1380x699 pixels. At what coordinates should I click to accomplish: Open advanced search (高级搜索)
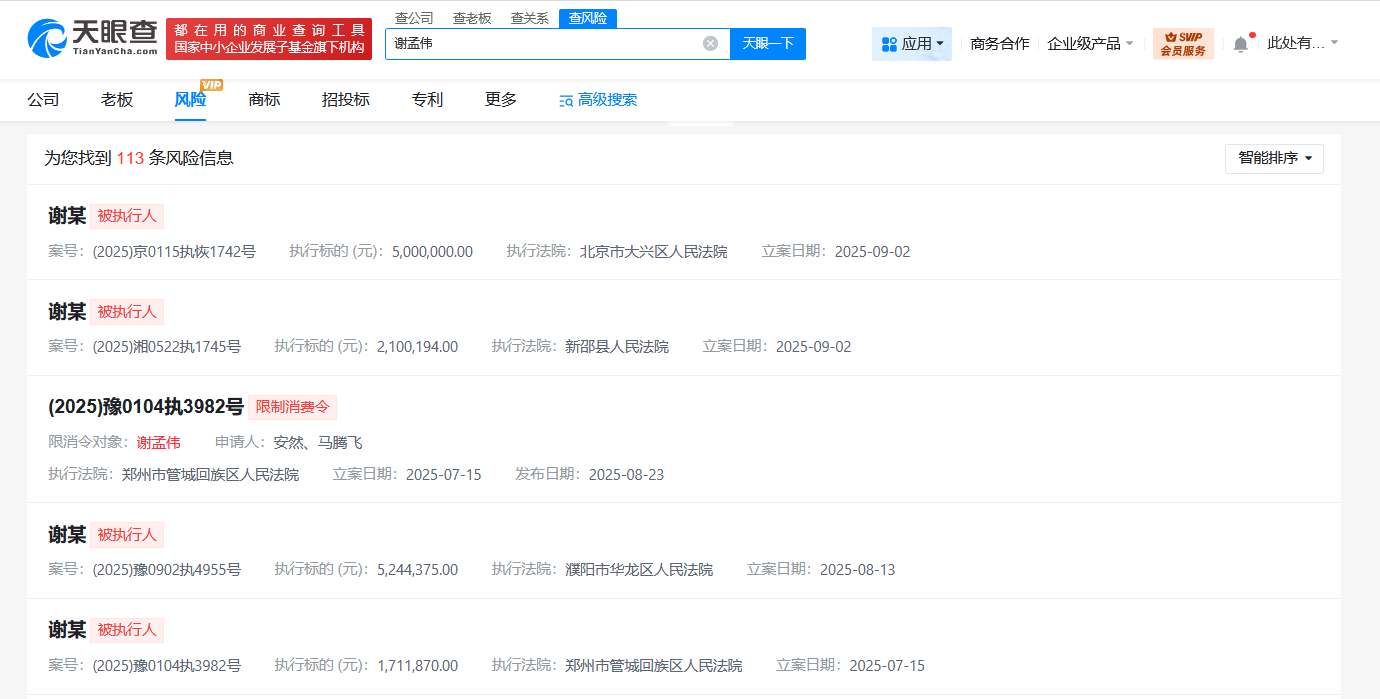click(598, 100)
